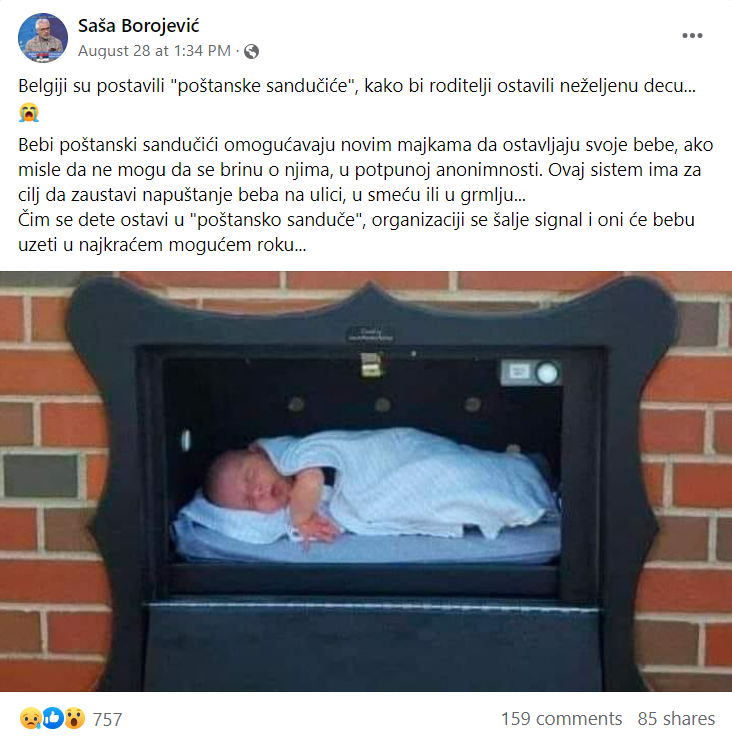Viewport: 732px width, 743px height.
Task: Open Saša Borojević's profile picture
Action: coord(43,38)
